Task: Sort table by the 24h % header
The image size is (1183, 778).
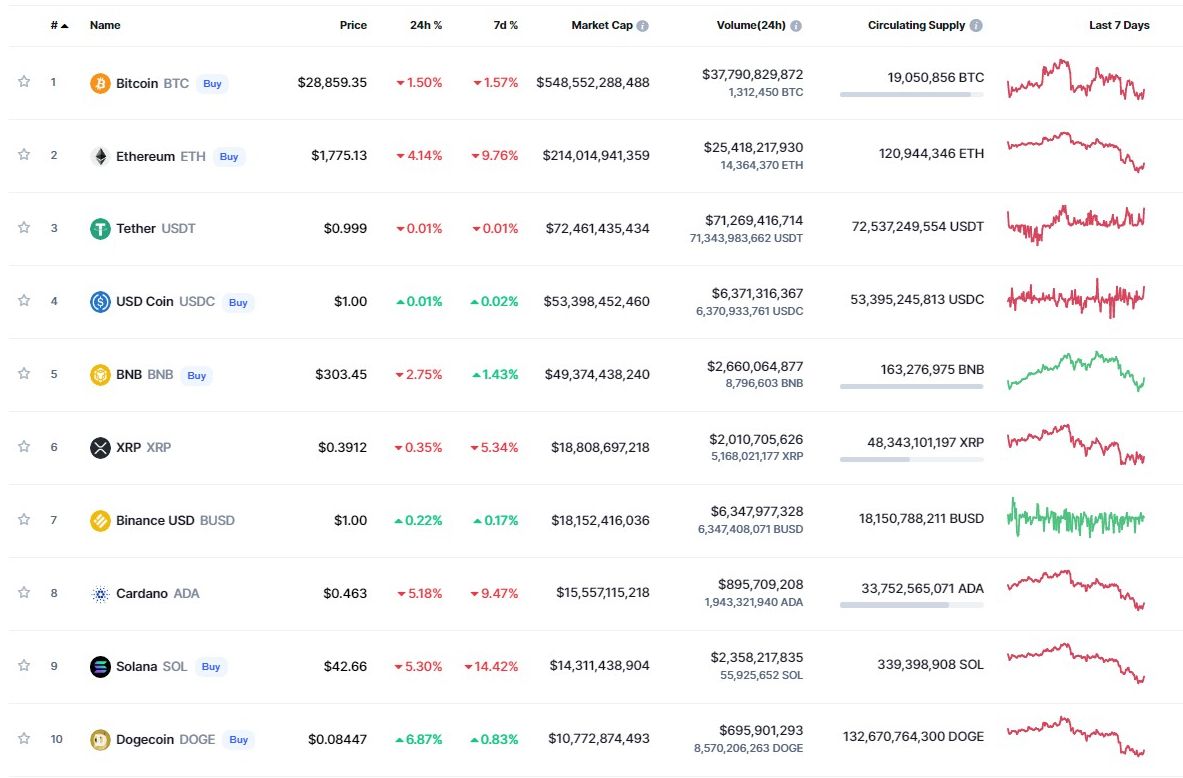Action: [426, 26]
